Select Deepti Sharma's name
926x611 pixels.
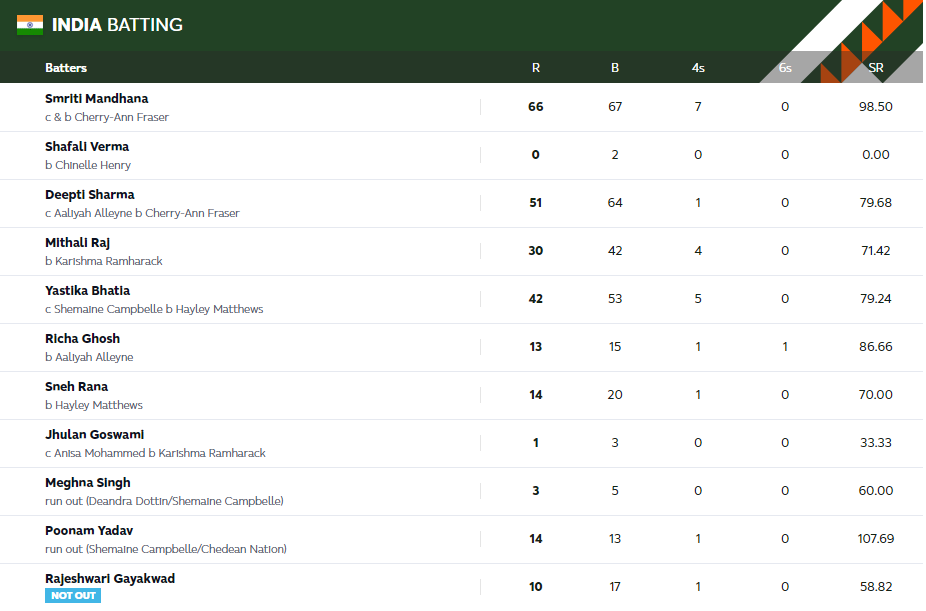coord(89,195)
